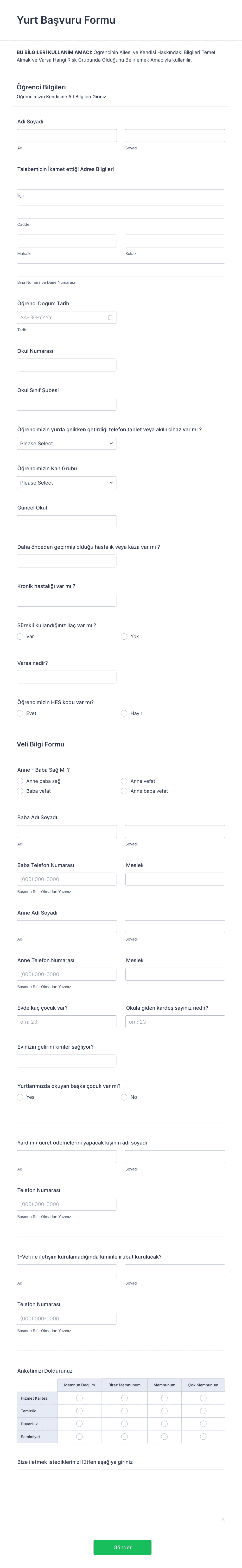
Task: Click the İlçe address field
Action: pyautogui.click(x=121, y=183)
